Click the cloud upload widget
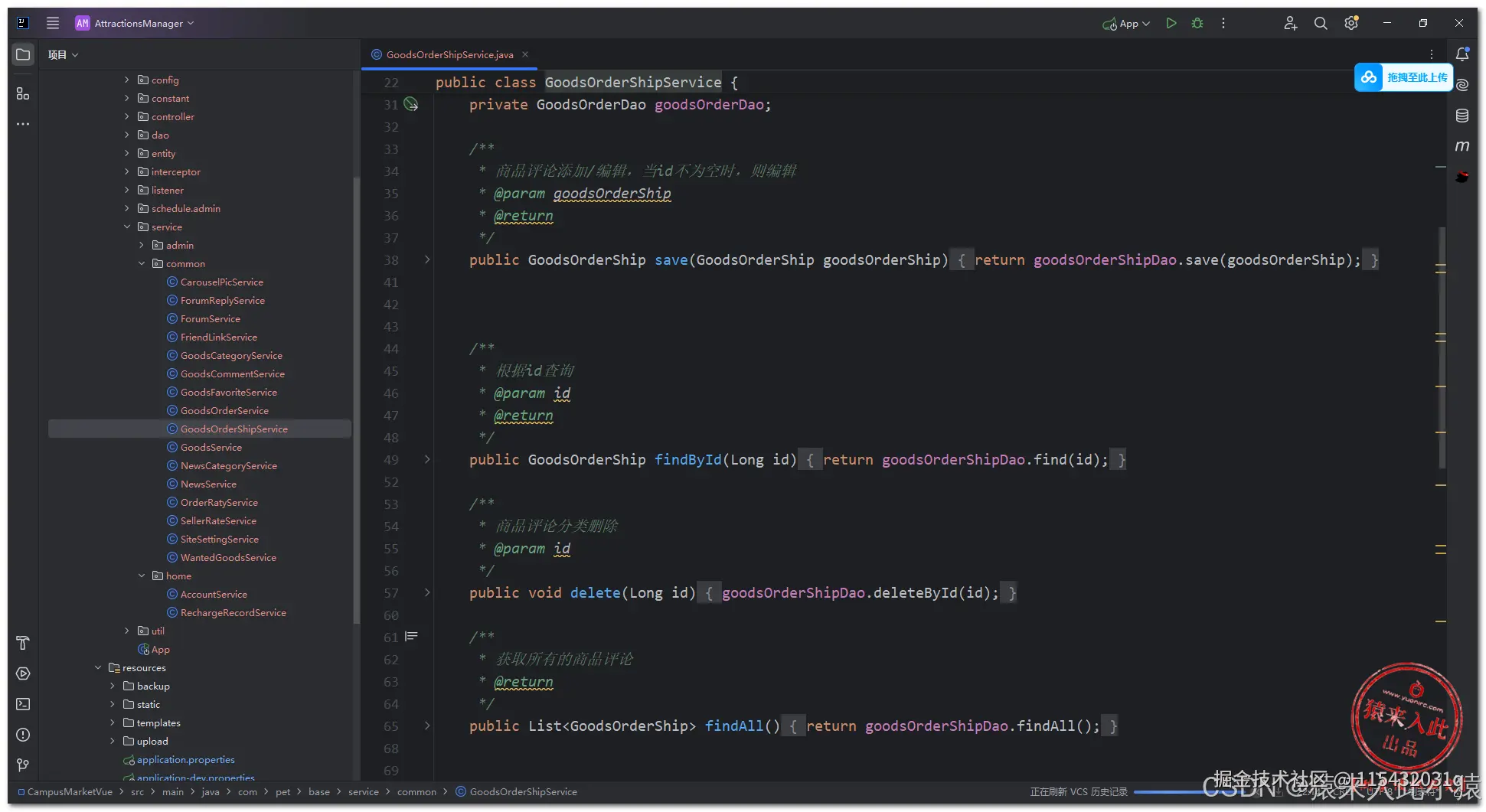 (x=1403, y=77)
